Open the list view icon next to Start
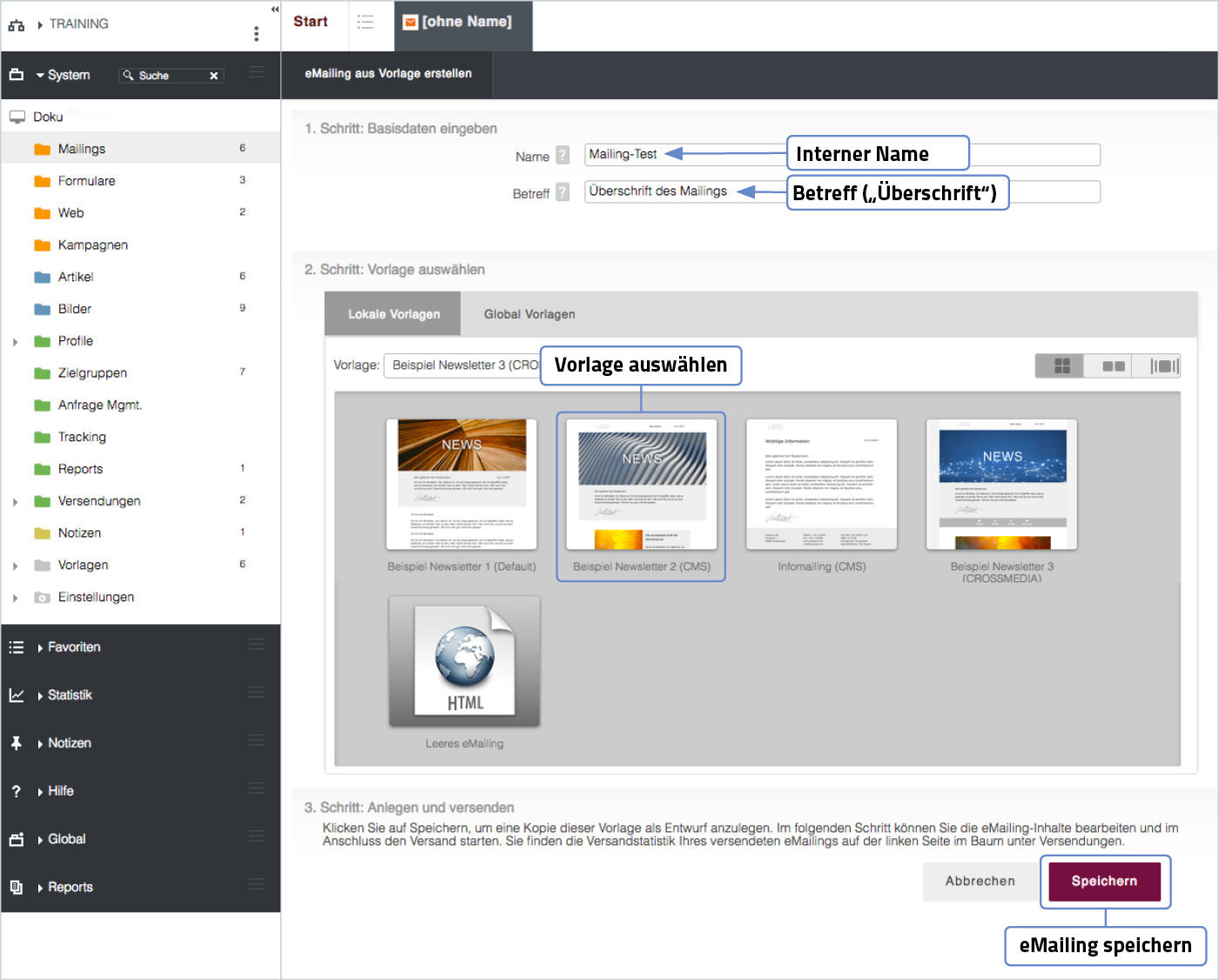Image resolution: width=1219 pixels, height=980 pixels. [x=366, y=23]
